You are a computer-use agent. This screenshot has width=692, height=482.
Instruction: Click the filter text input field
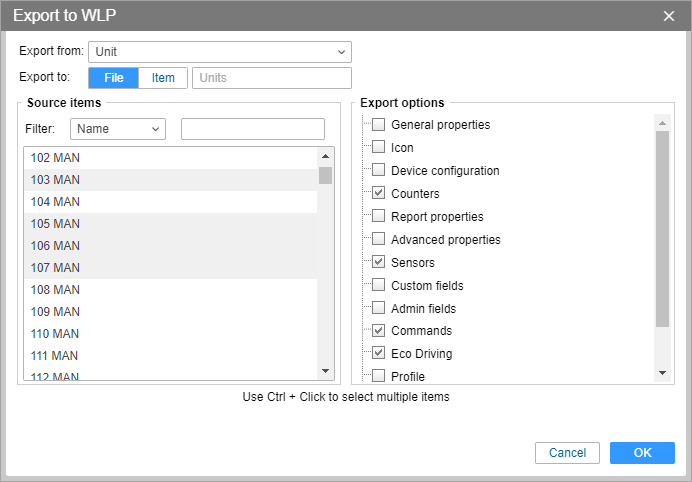coord(253,129)
